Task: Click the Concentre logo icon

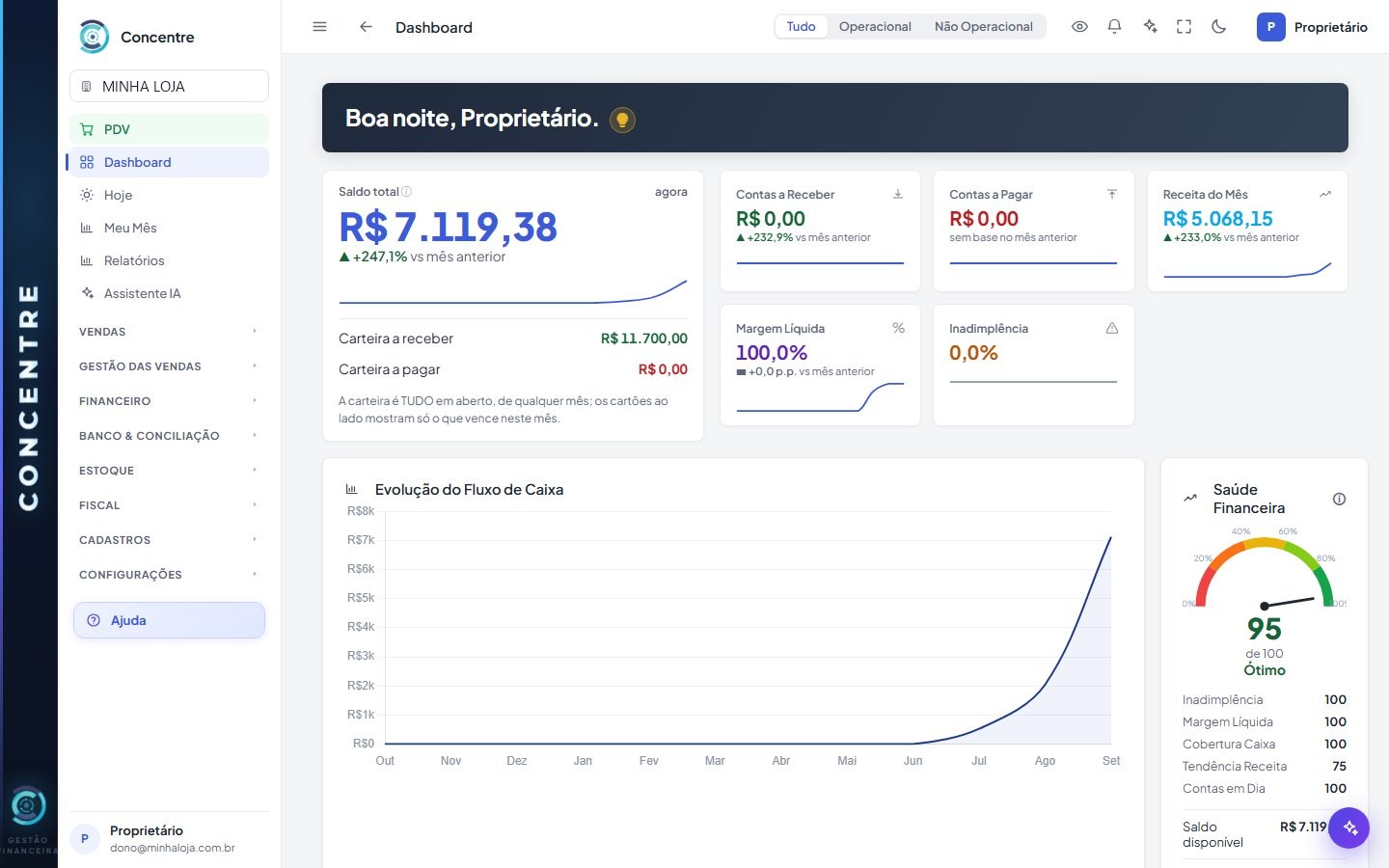Action: tap(94, 37)
